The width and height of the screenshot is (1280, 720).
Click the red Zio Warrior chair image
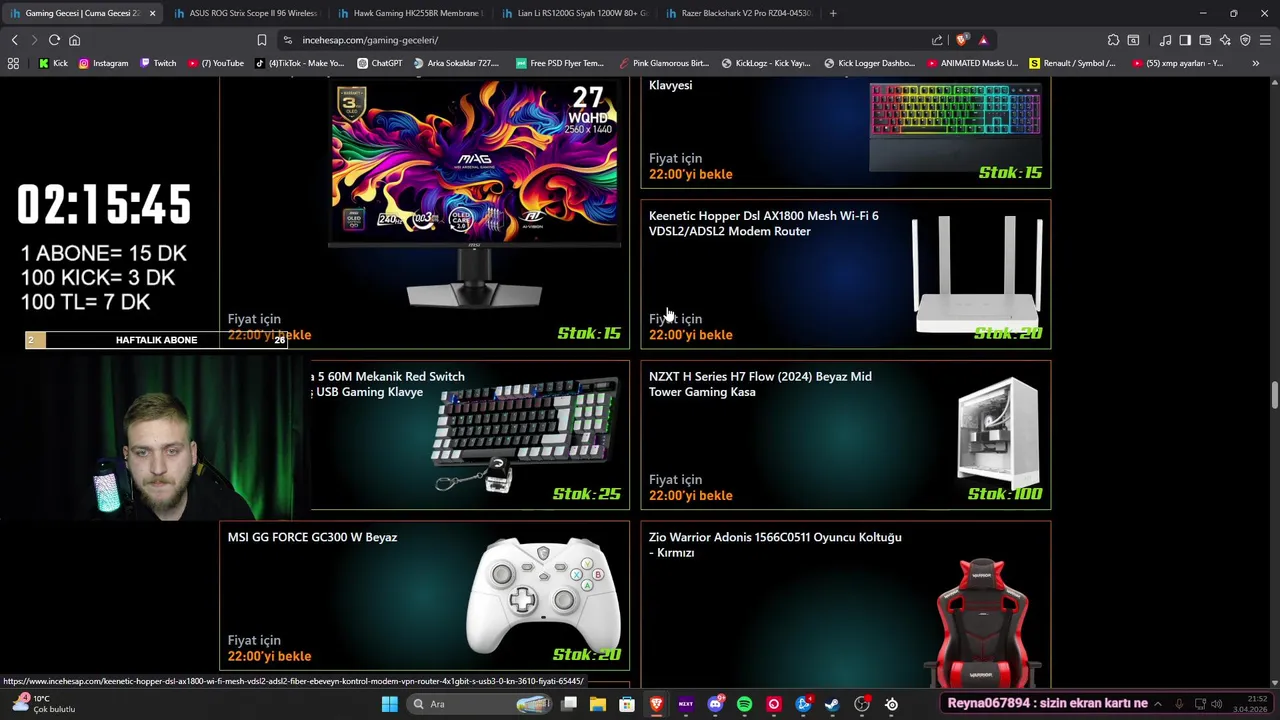point(982,623)
